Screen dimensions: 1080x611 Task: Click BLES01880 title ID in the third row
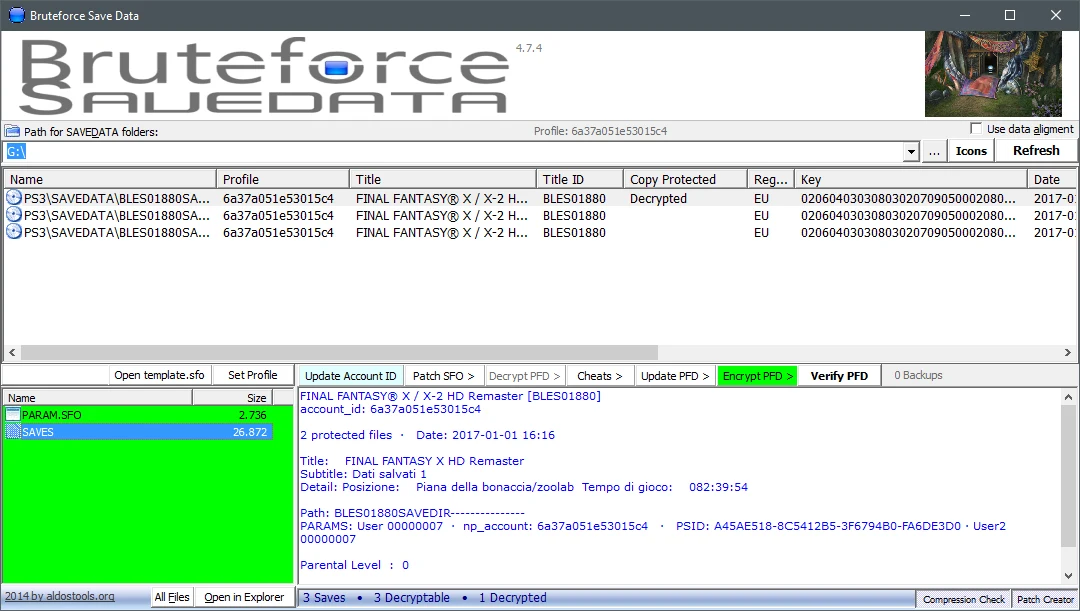click(x=574, y=233)
